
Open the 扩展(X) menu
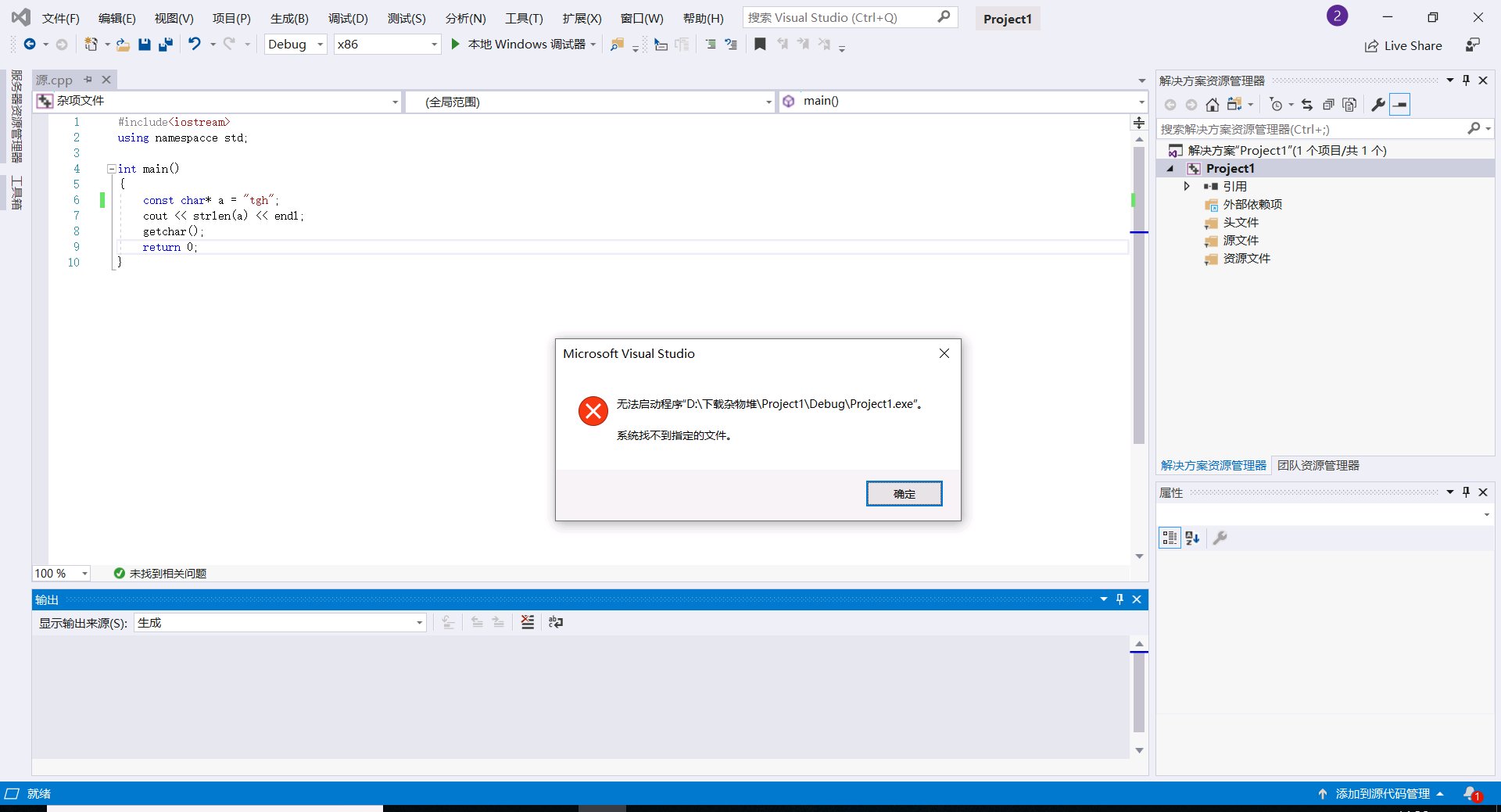(x=582, y=18)
